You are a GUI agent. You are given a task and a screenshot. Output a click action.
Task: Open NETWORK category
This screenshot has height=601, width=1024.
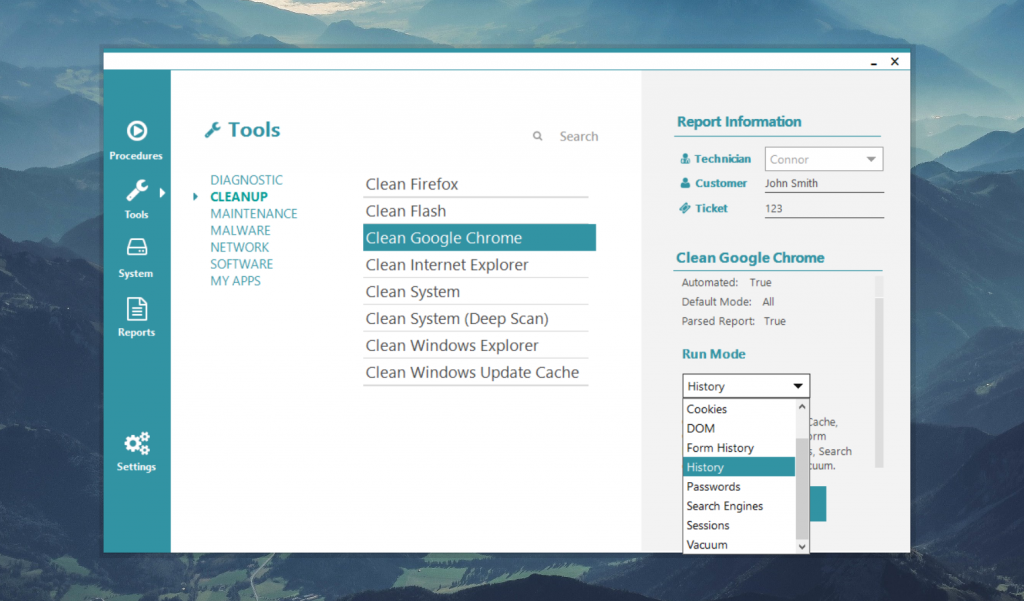click(x=239, y=248)
